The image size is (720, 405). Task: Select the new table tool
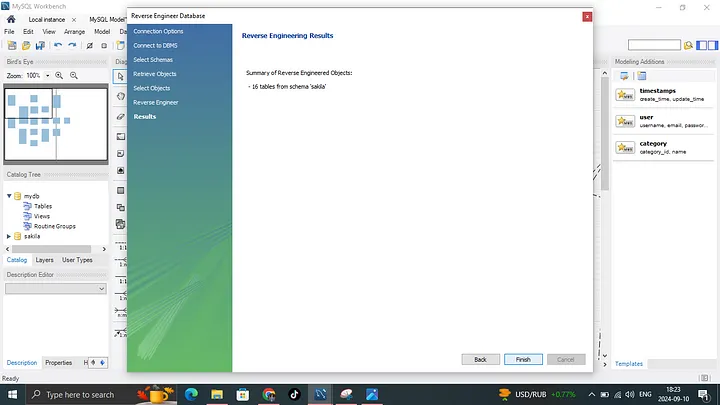pyautogui.click(x=121, y=190)
